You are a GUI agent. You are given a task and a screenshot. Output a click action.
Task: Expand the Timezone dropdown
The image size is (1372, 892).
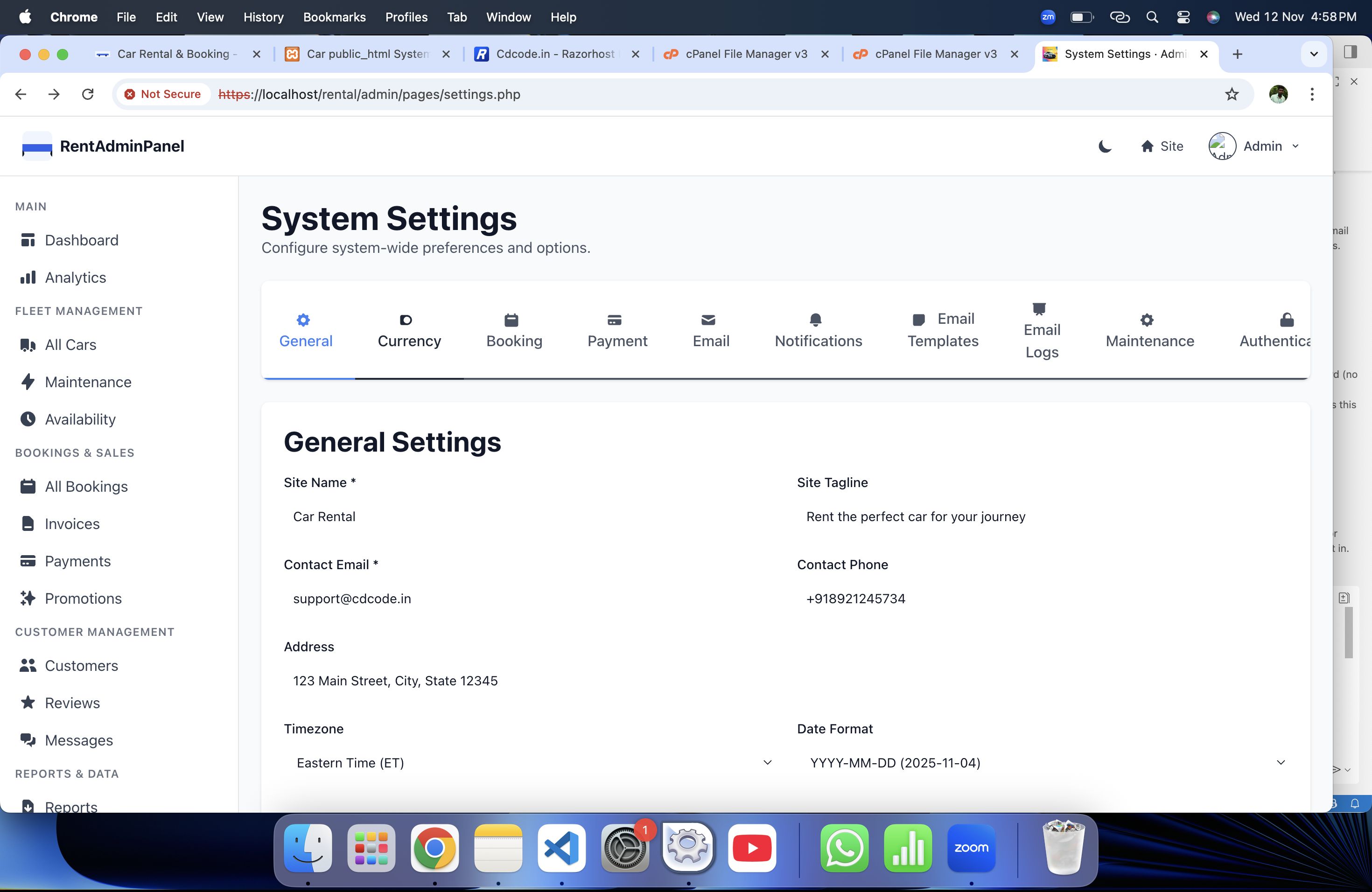pyautogui.click(x=529, y=762)
